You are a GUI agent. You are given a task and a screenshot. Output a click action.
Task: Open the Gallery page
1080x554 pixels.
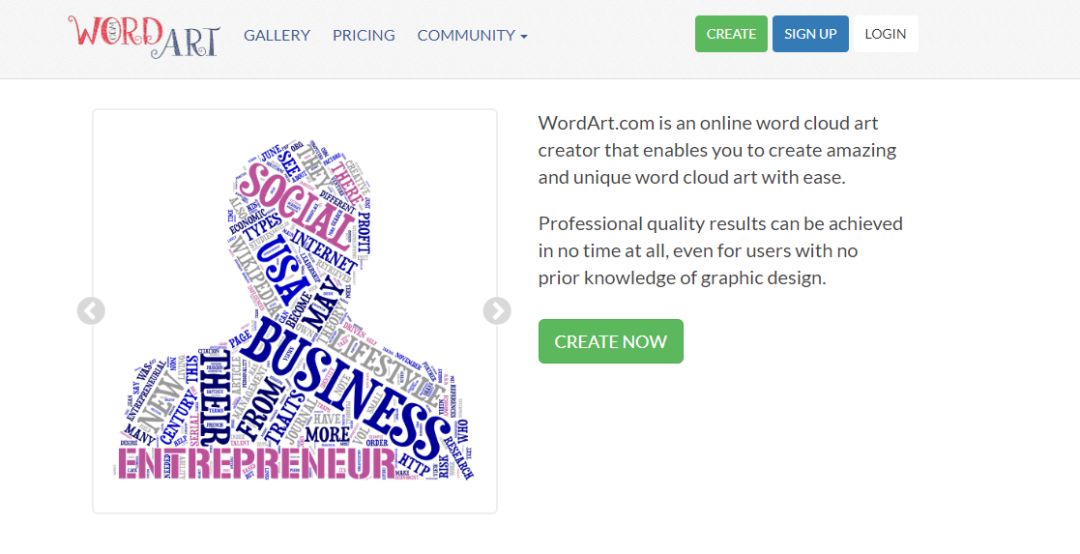[x=277, y=35]
